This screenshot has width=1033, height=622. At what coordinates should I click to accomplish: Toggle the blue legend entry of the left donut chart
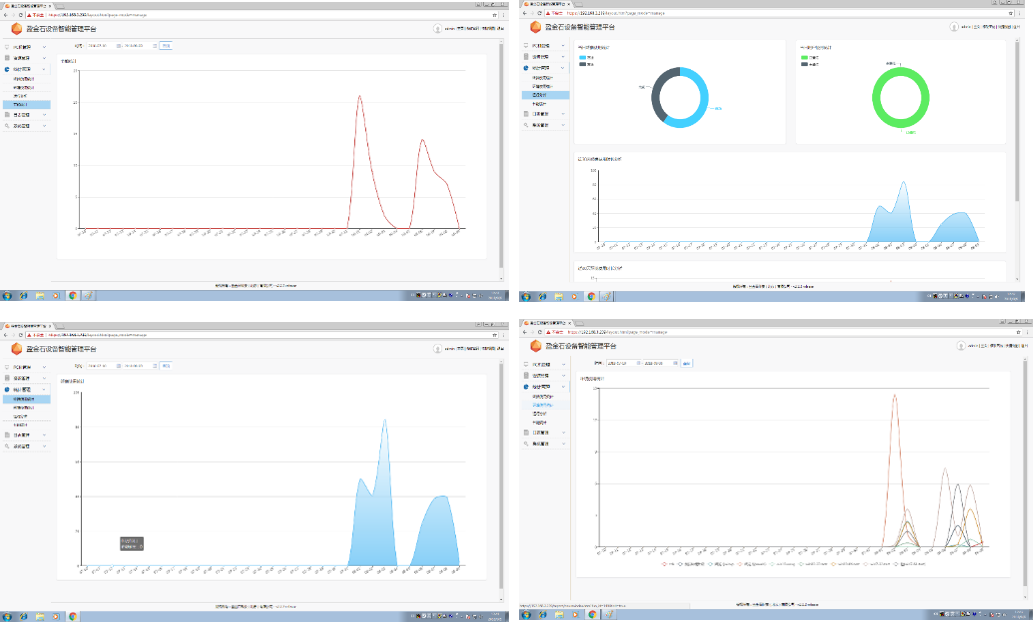click(584, 58)
